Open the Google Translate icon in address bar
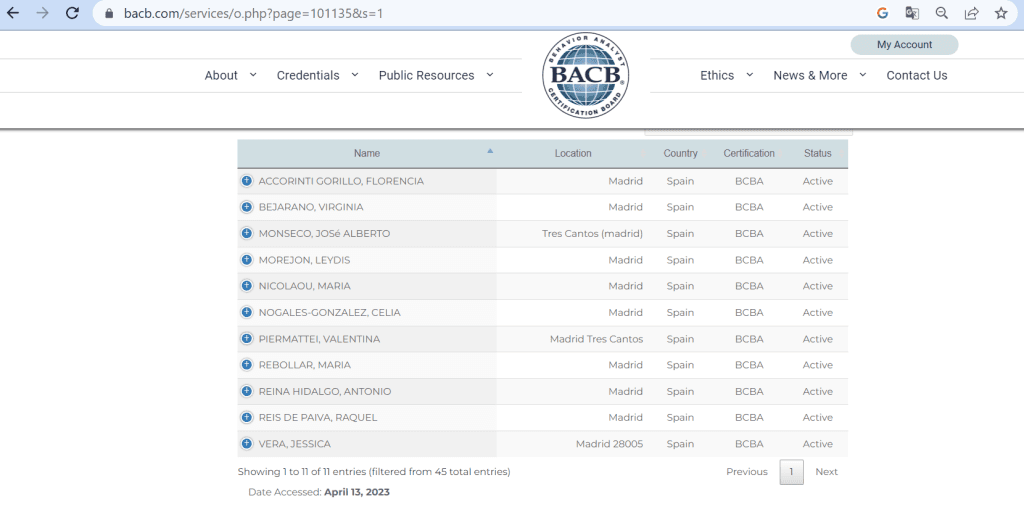 click(912, 14)
